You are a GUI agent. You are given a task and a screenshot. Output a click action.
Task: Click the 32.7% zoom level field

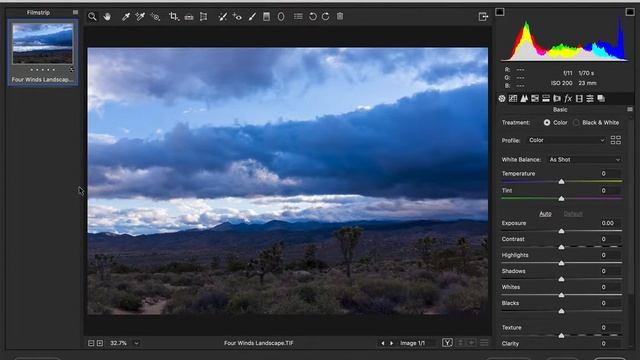coord(118,343)
